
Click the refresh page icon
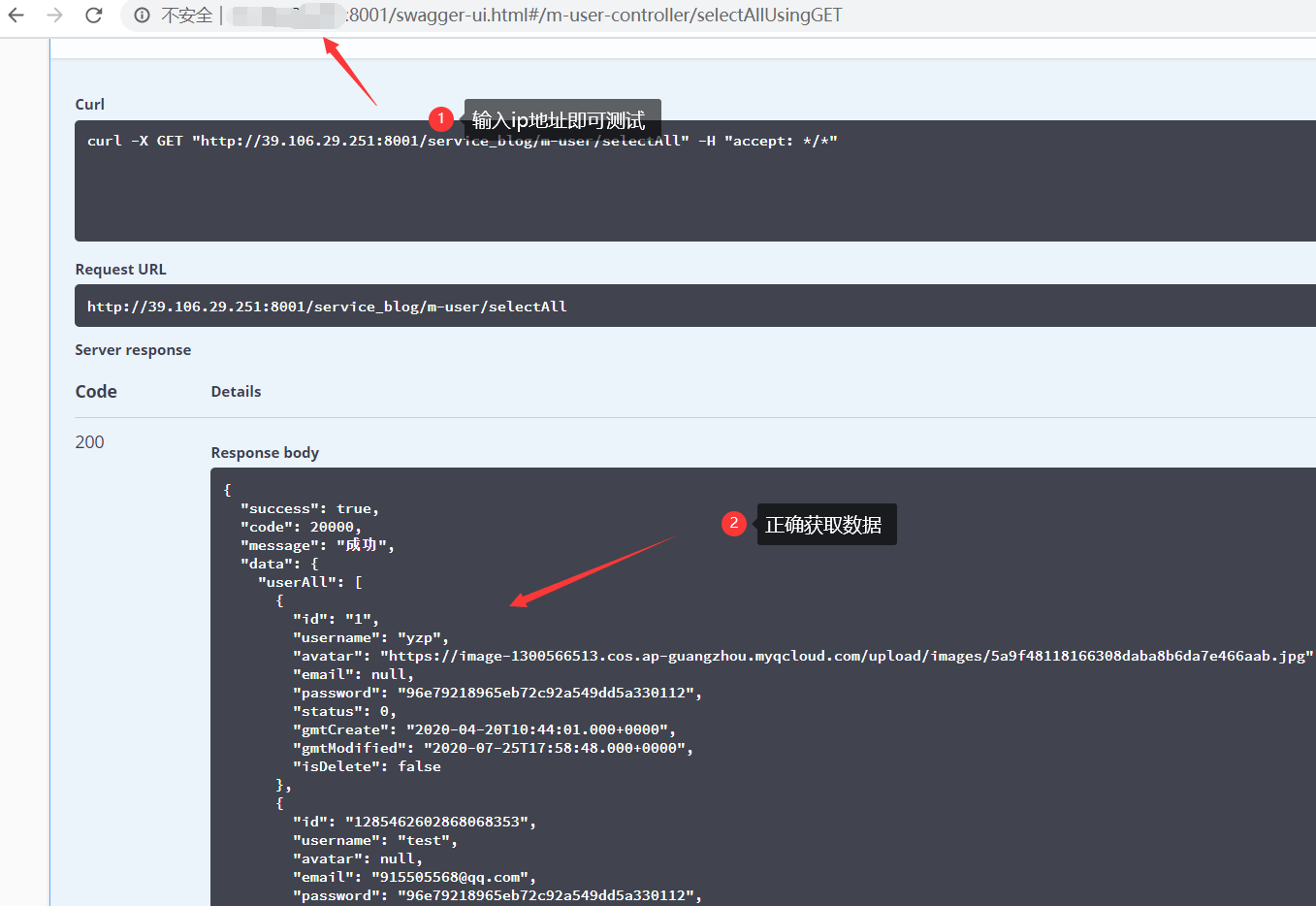tap(91, 15)
